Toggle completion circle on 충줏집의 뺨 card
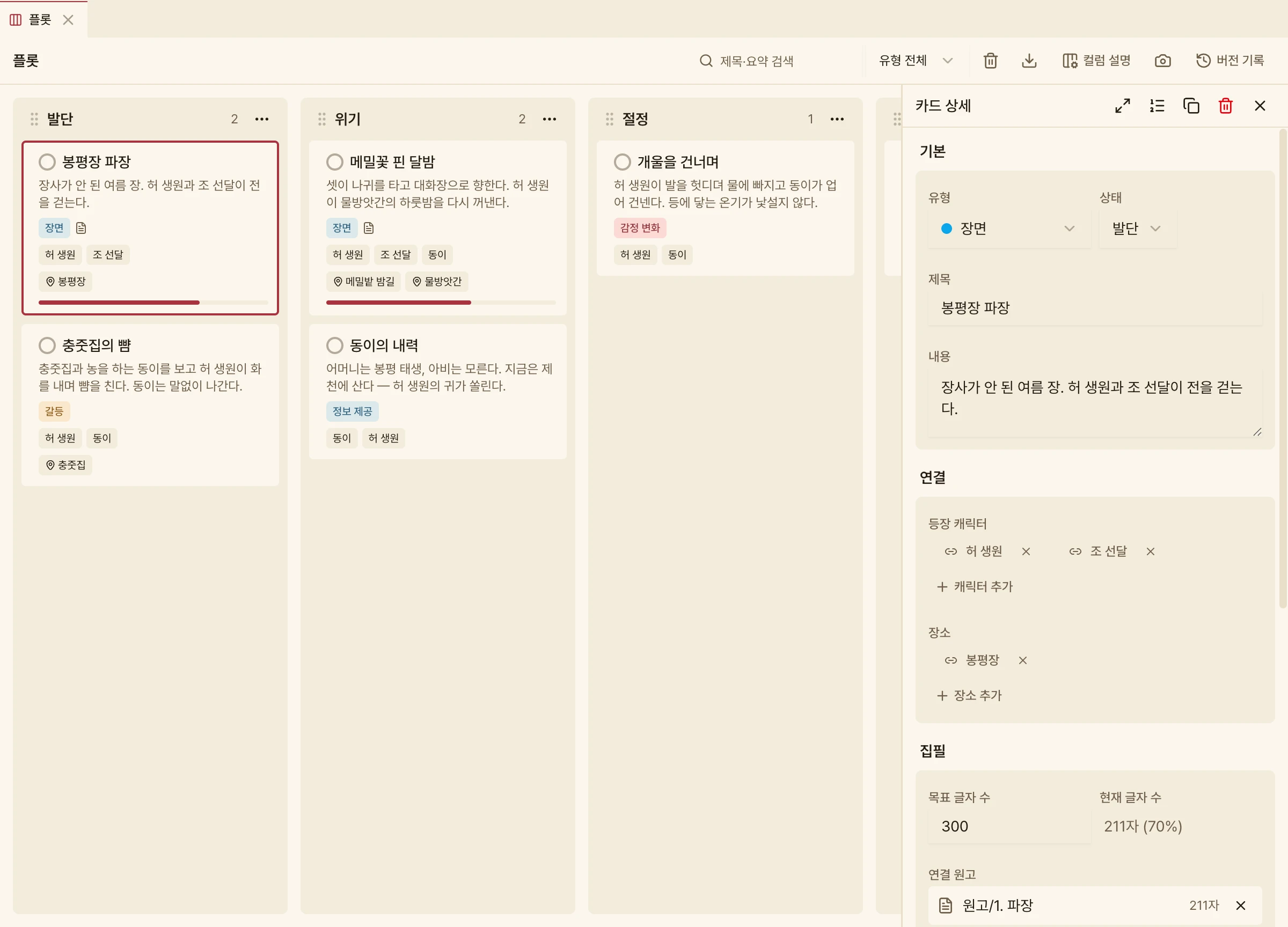Screen dimensions: 1288x927 click(47, 345)
